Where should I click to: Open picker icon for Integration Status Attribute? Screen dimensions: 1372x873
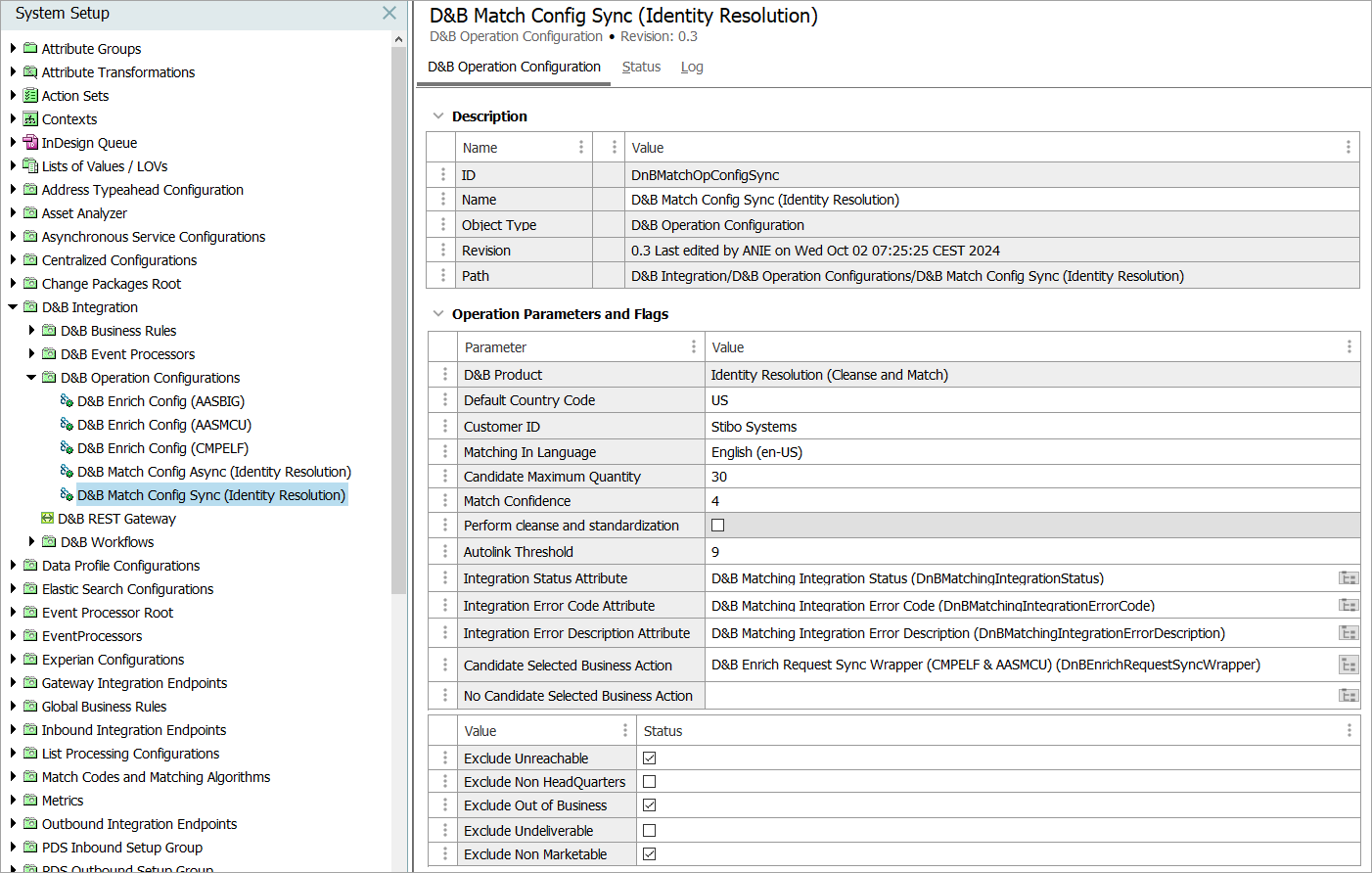[1349, 578]
